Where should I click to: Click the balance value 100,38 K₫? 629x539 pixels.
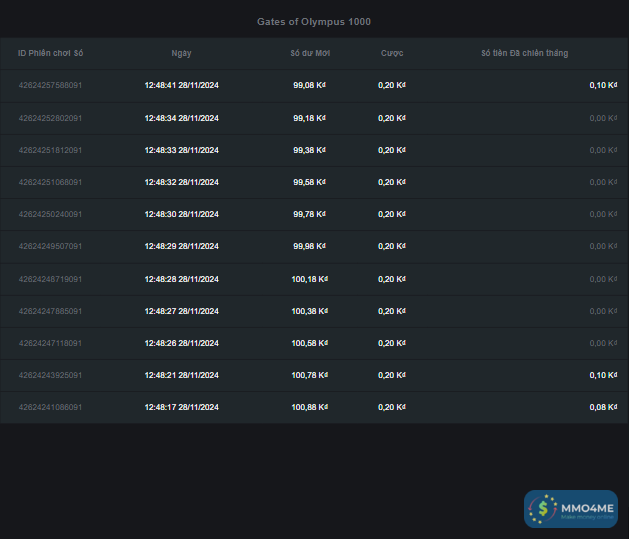click(x=310, y=311)
